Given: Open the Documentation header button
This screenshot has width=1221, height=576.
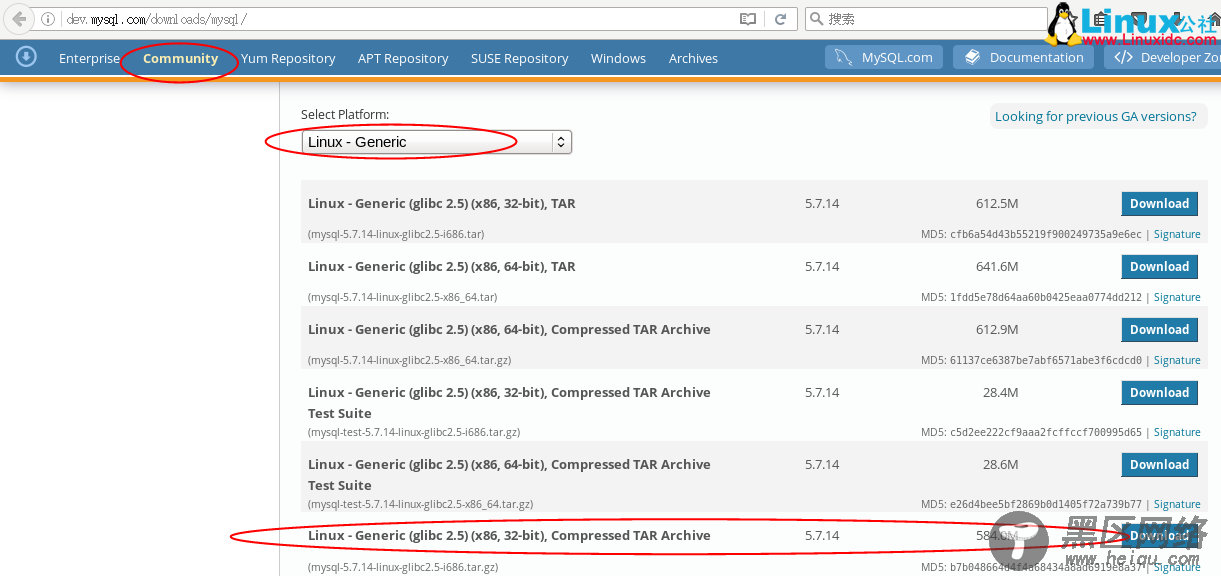Looking at the screenshot, I should [x=1024, y=57].
